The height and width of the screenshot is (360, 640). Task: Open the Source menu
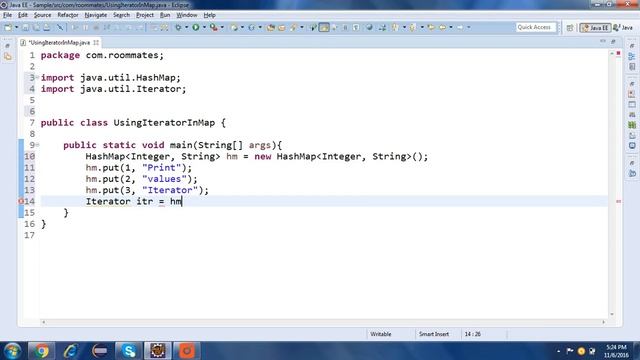click(x=42, y=15)
